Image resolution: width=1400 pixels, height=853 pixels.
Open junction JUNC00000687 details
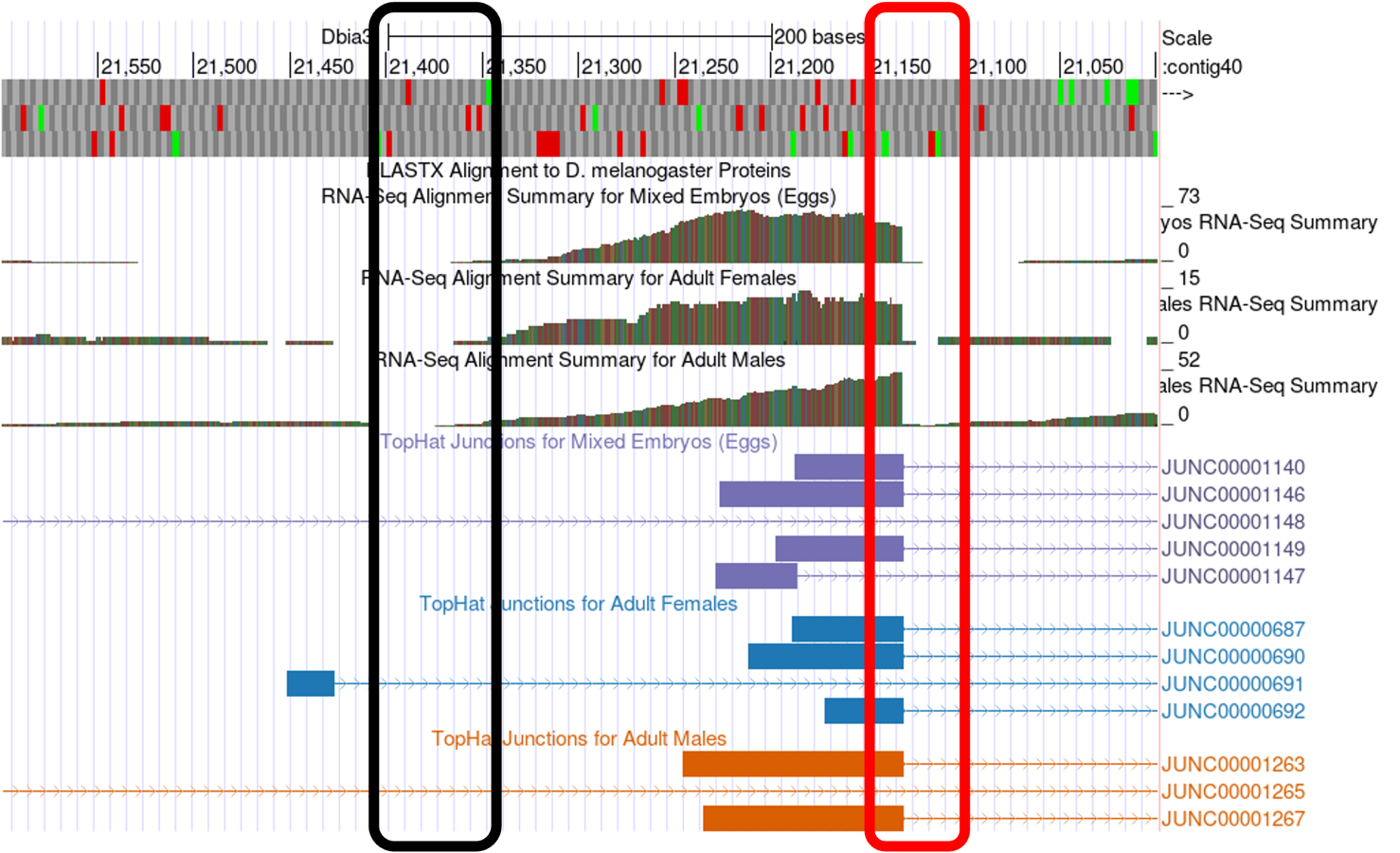pyautogui.click(x=1233, y=629)
